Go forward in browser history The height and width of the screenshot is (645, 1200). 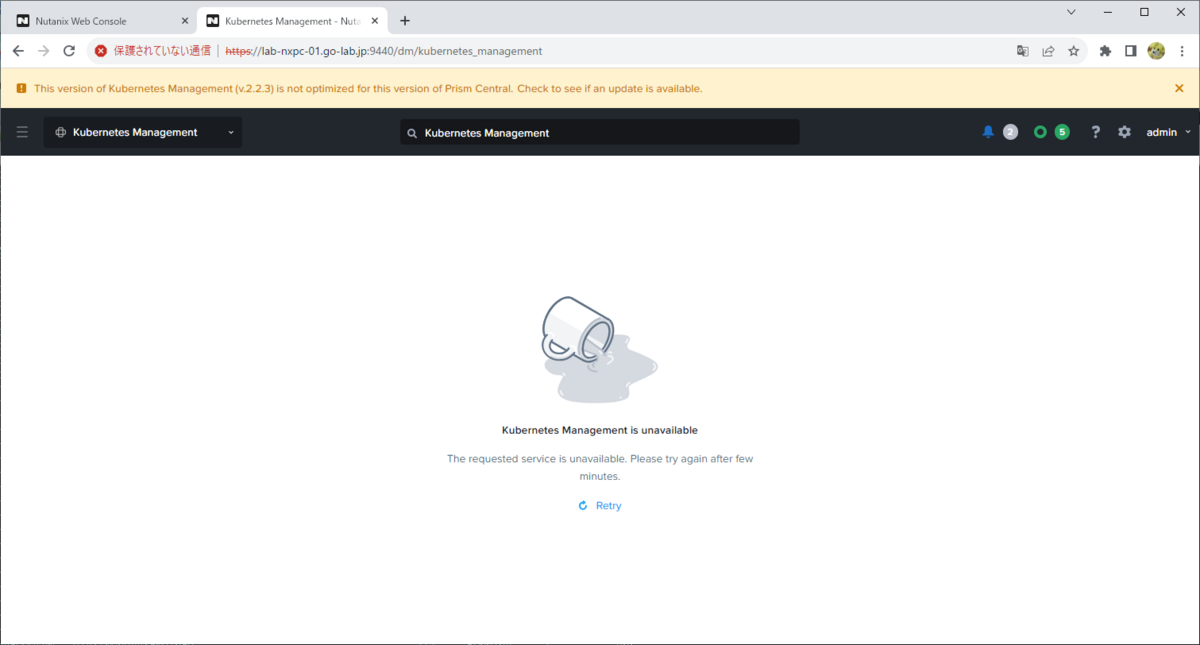tap(43, 51)
